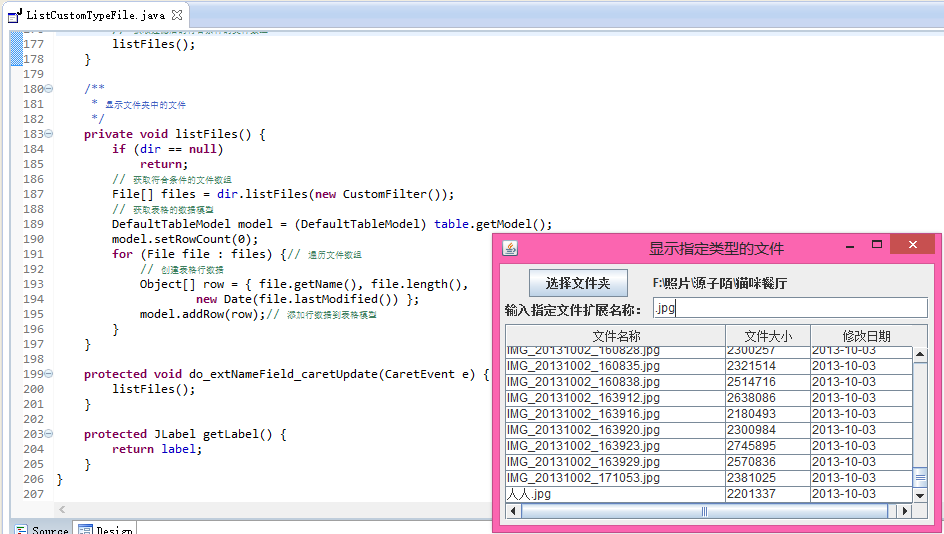Select row IMG_20131002_163923.jpg
The height and width of the screenshot is (534, 944).
click(x=709, y=446)
